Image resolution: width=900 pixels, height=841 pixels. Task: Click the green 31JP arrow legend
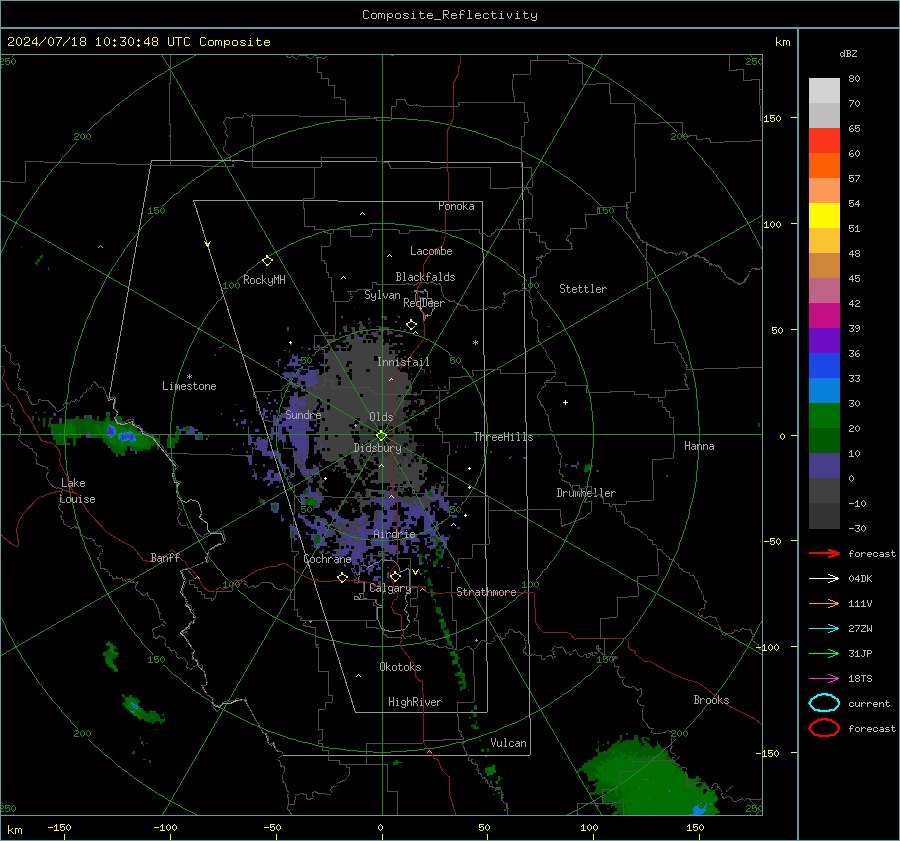coord(824,653)
